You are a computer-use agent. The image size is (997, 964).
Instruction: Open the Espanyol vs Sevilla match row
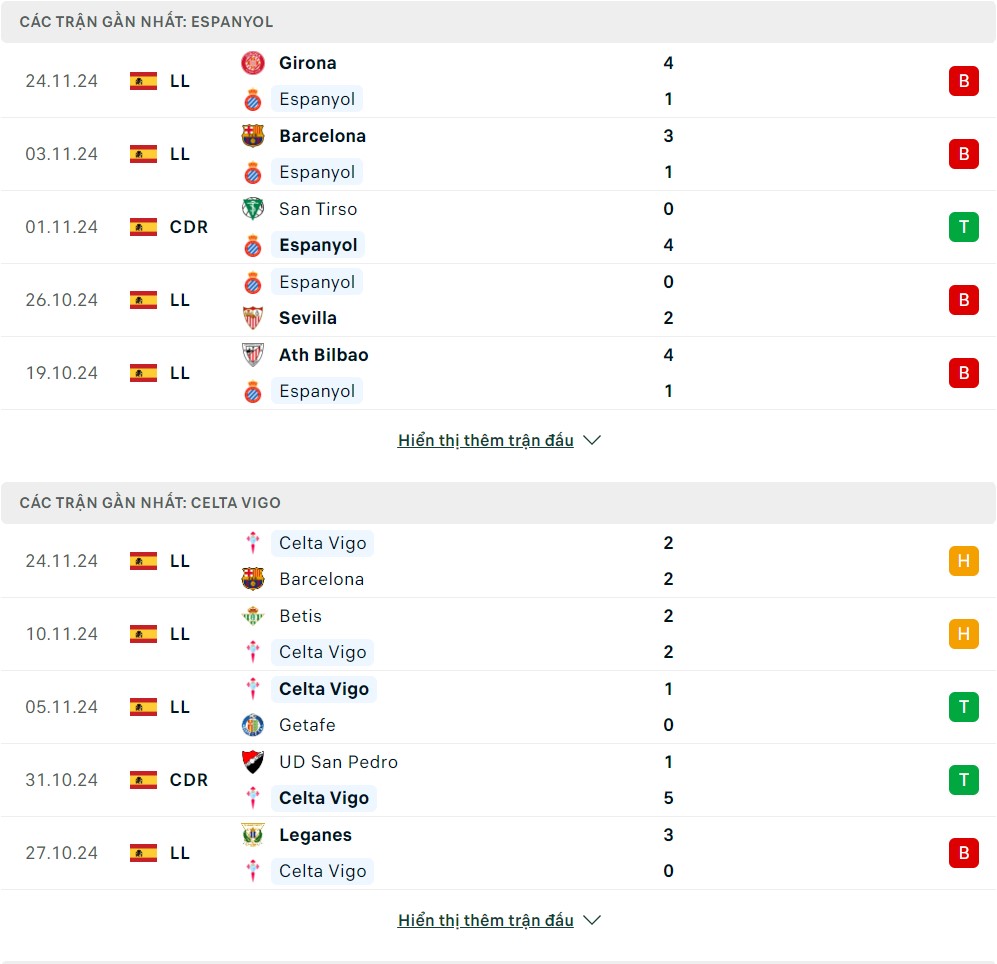500,300
